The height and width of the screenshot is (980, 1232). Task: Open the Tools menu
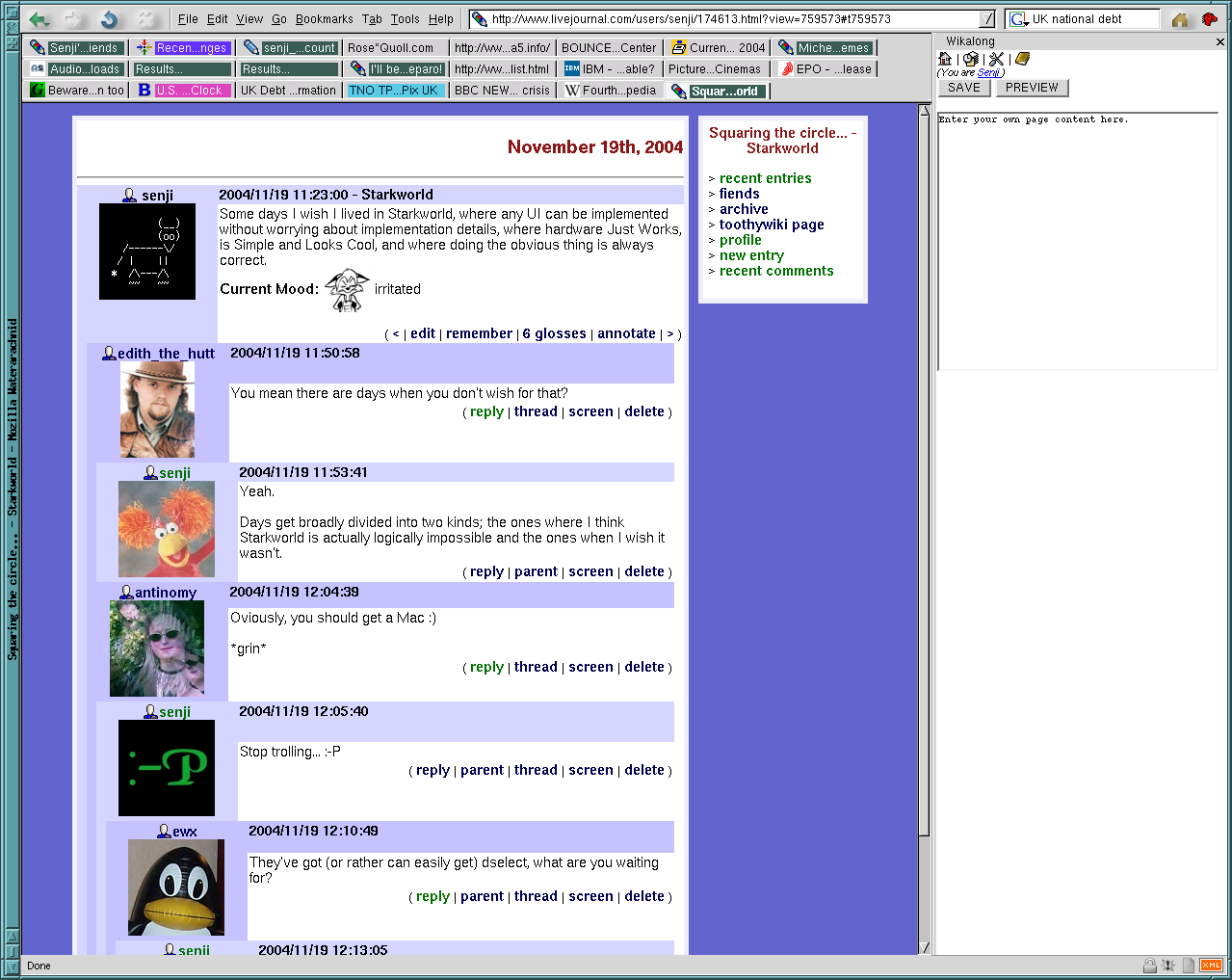pyautogui.click(x=405, y=19)
